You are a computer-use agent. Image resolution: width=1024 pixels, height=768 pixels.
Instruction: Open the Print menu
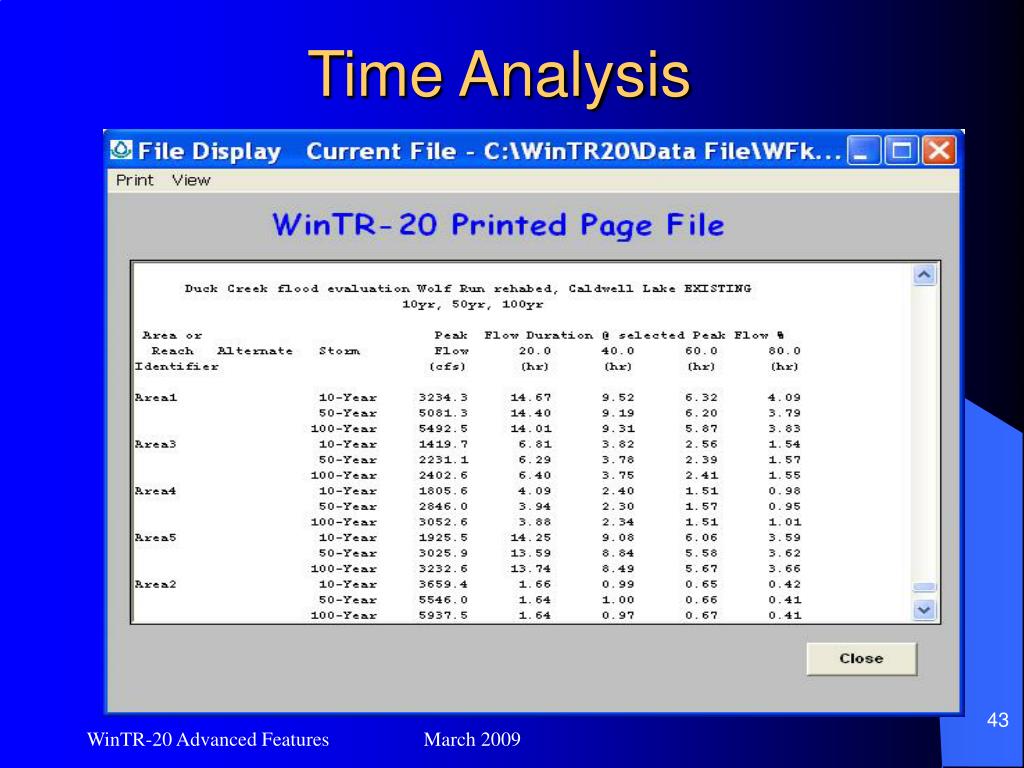(x=135, y=180)
